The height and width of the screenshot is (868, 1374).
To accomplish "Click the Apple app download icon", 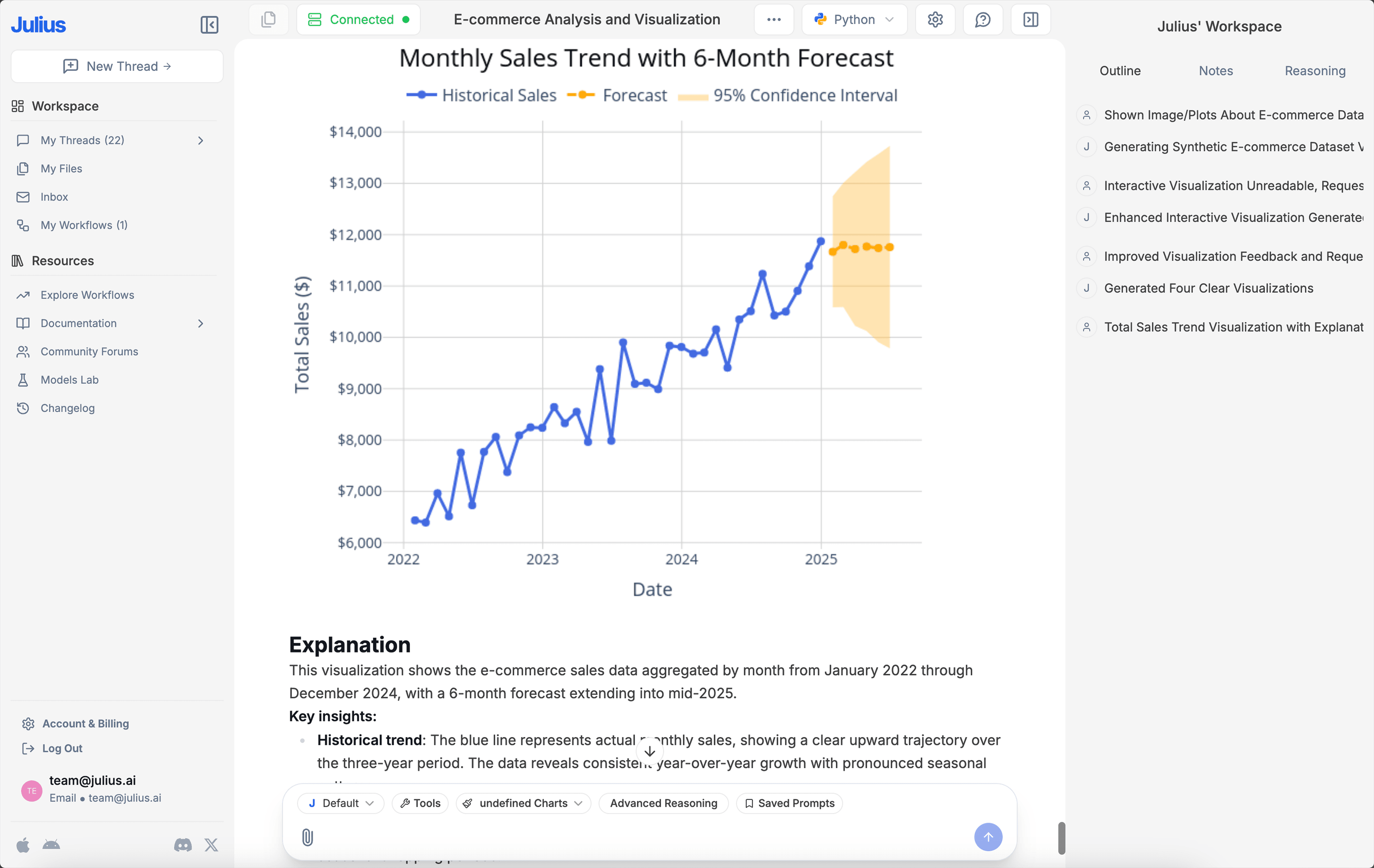I will pos(23,845).
